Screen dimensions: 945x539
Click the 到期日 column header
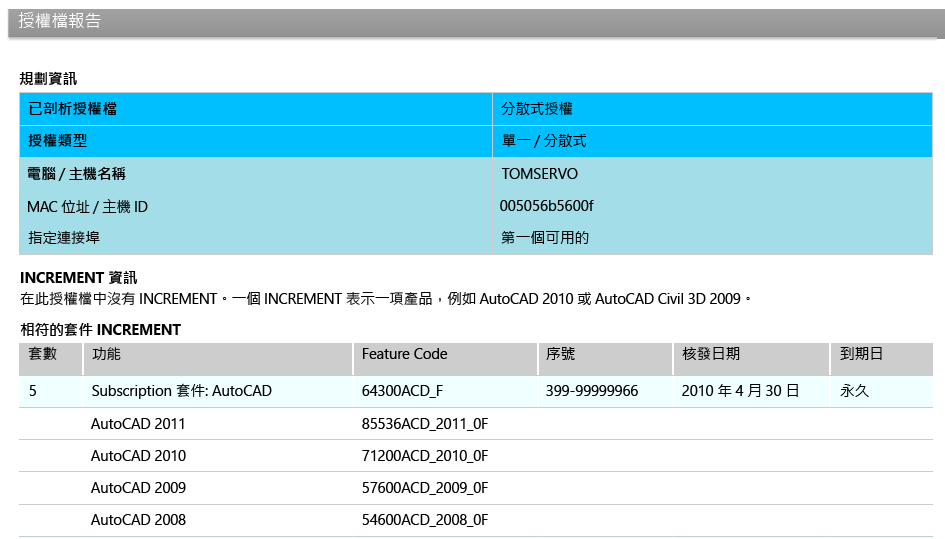tap(882, 359)
